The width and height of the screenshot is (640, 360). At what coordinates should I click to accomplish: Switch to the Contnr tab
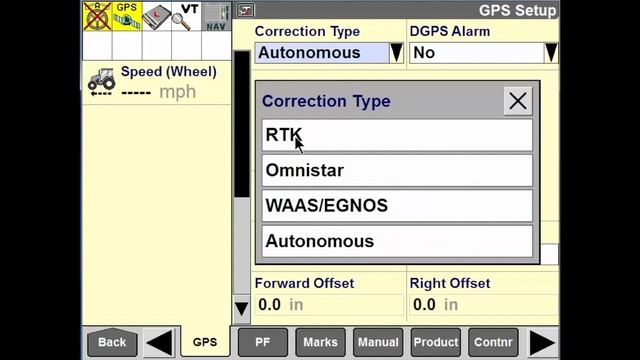pos(493,342)
